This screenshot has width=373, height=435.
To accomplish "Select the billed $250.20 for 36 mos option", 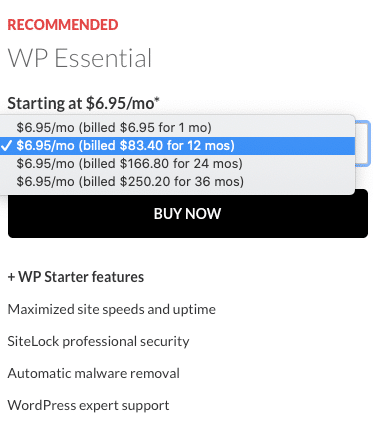I will 177,182.
